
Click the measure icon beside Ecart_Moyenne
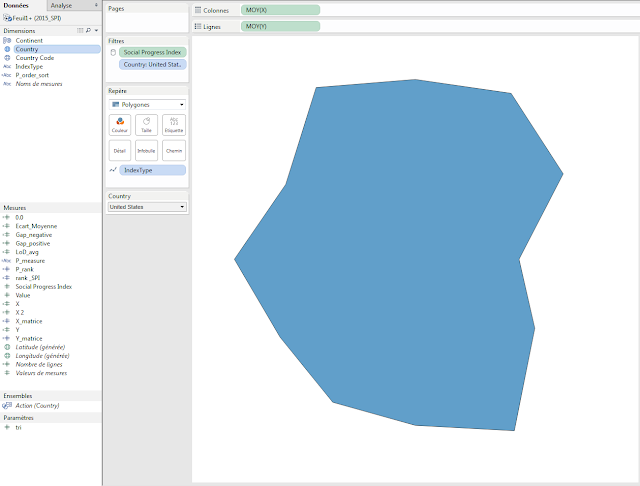[7, 226]
